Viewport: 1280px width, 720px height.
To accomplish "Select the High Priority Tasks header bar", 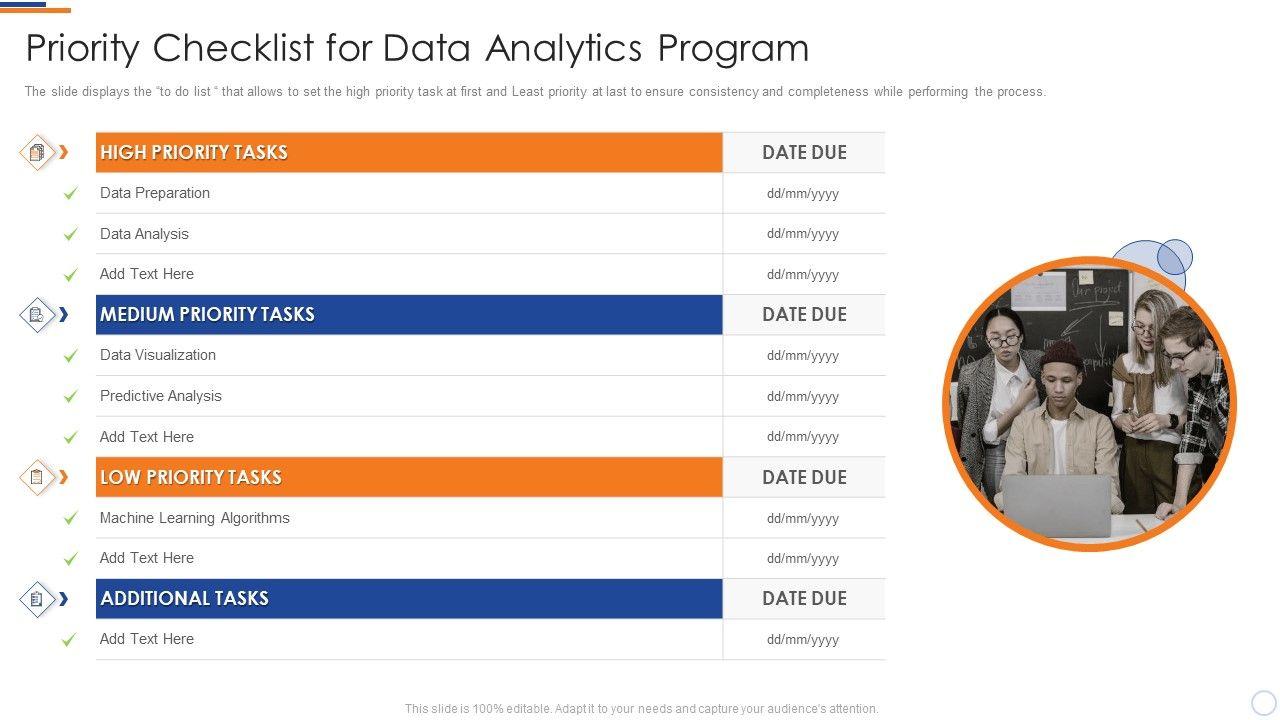I will tap(409, 153).
